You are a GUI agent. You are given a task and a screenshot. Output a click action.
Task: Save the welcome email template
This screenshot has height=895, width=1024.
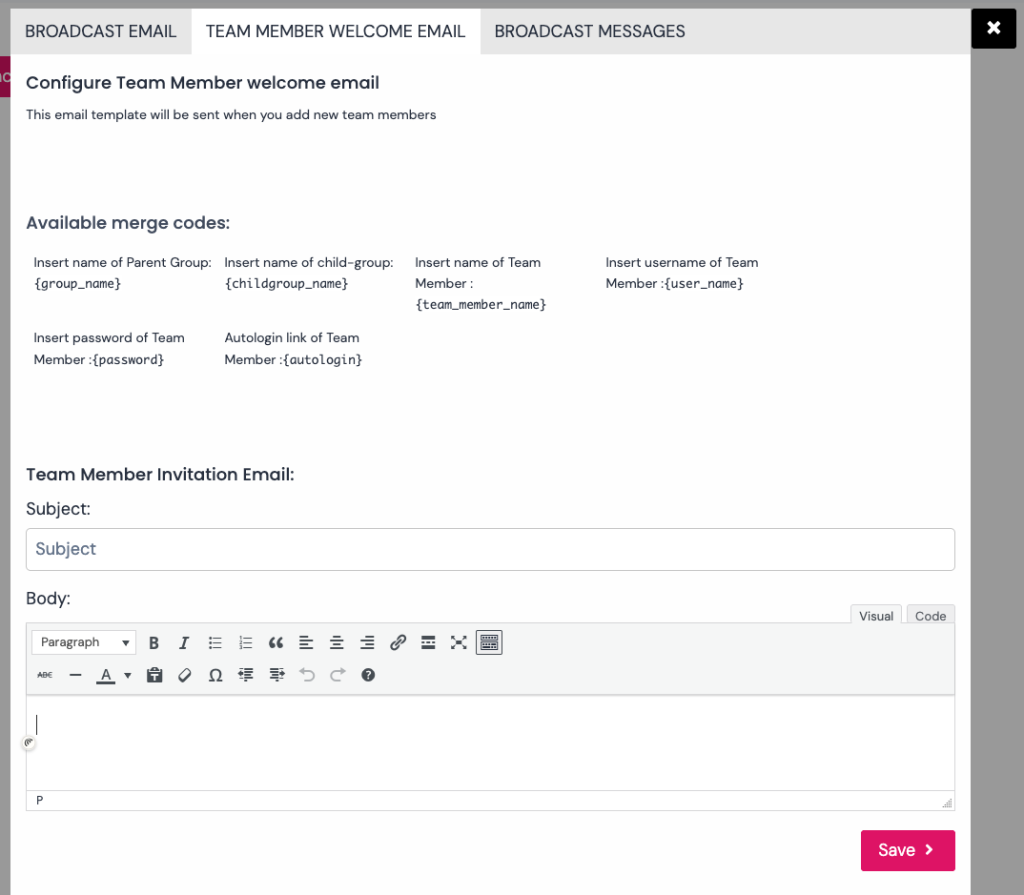coord(908,850)
